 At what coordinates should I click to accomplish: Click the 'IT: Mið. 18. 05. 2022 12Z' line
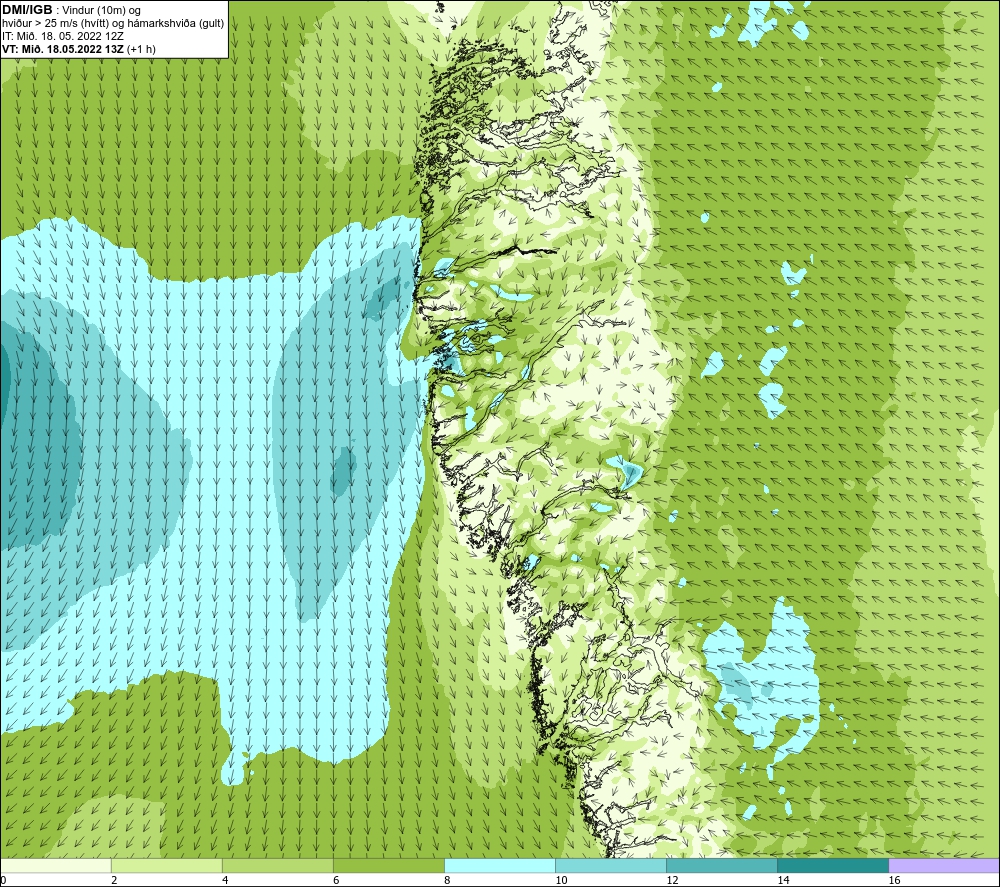coord(63,36)
